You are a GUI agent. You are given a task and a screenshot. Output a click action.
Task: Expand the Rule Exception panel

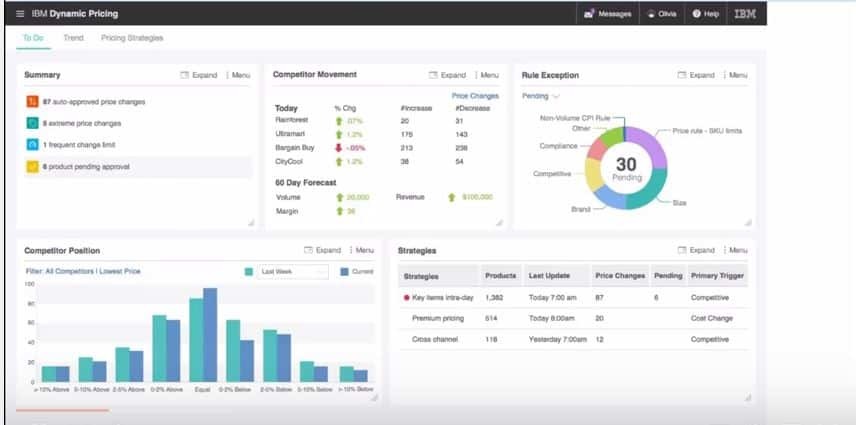pyautogui.click(x=696, y=75)
